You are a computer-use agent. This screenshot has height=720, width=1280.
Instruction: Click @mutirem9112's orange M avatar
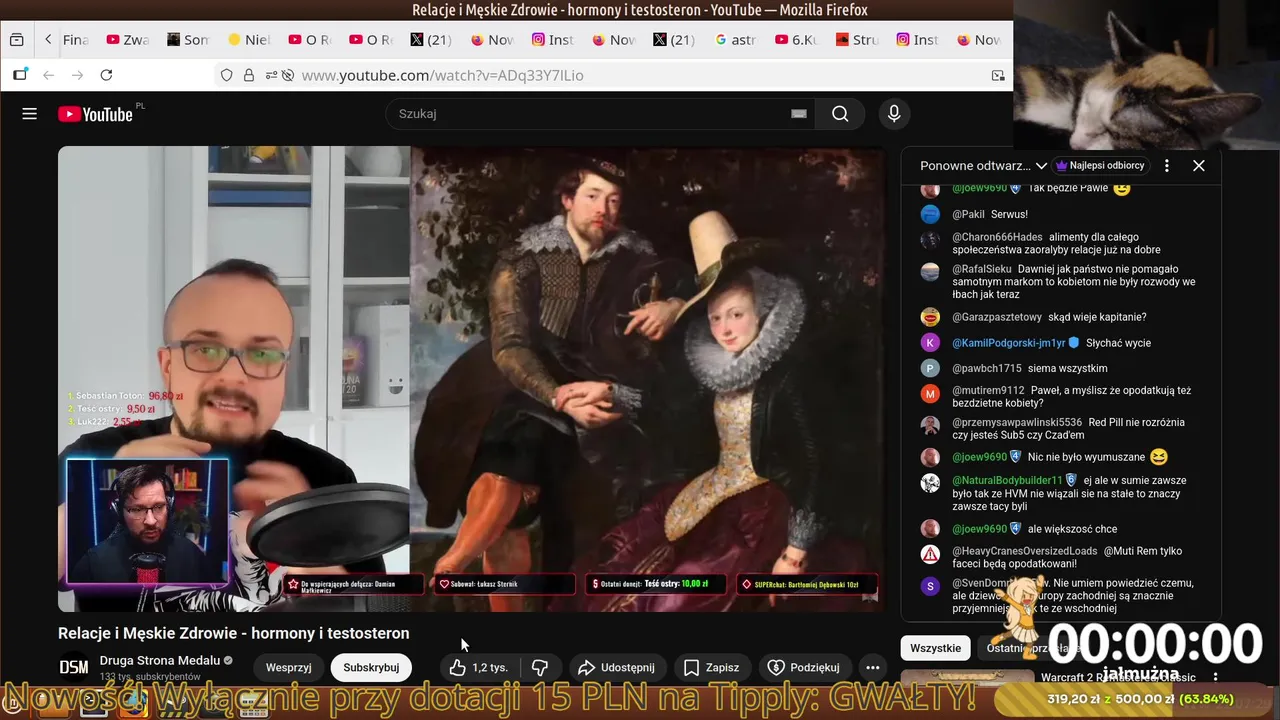click(x=930, y=394)
